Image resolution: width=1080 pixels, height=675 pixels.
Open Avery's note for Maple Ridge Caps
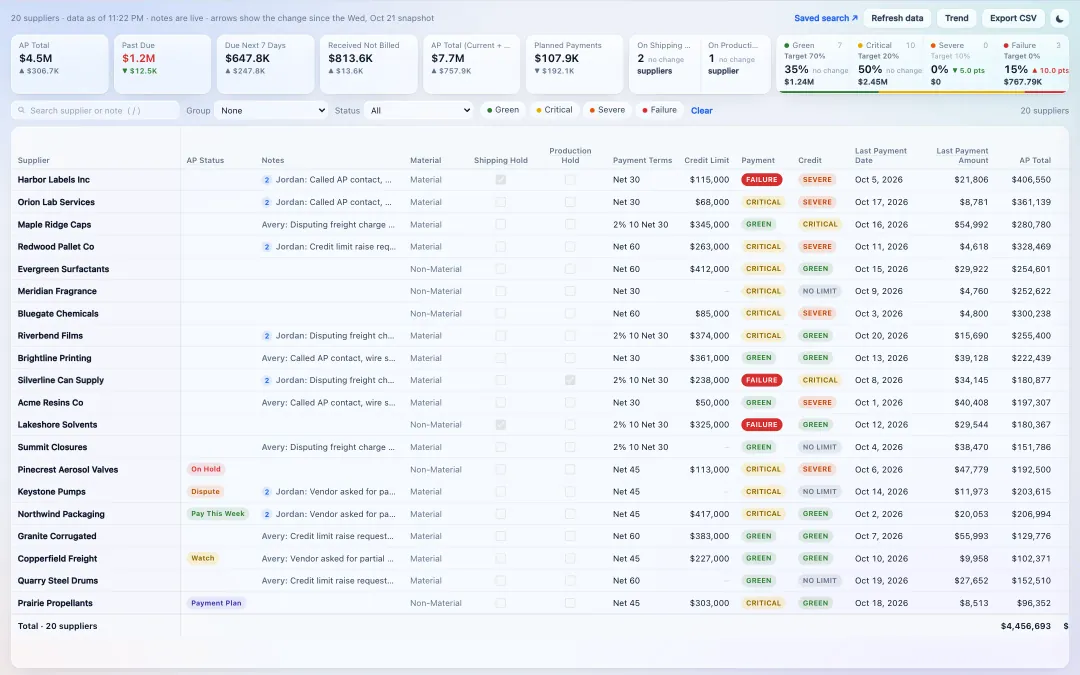(328, 225)
